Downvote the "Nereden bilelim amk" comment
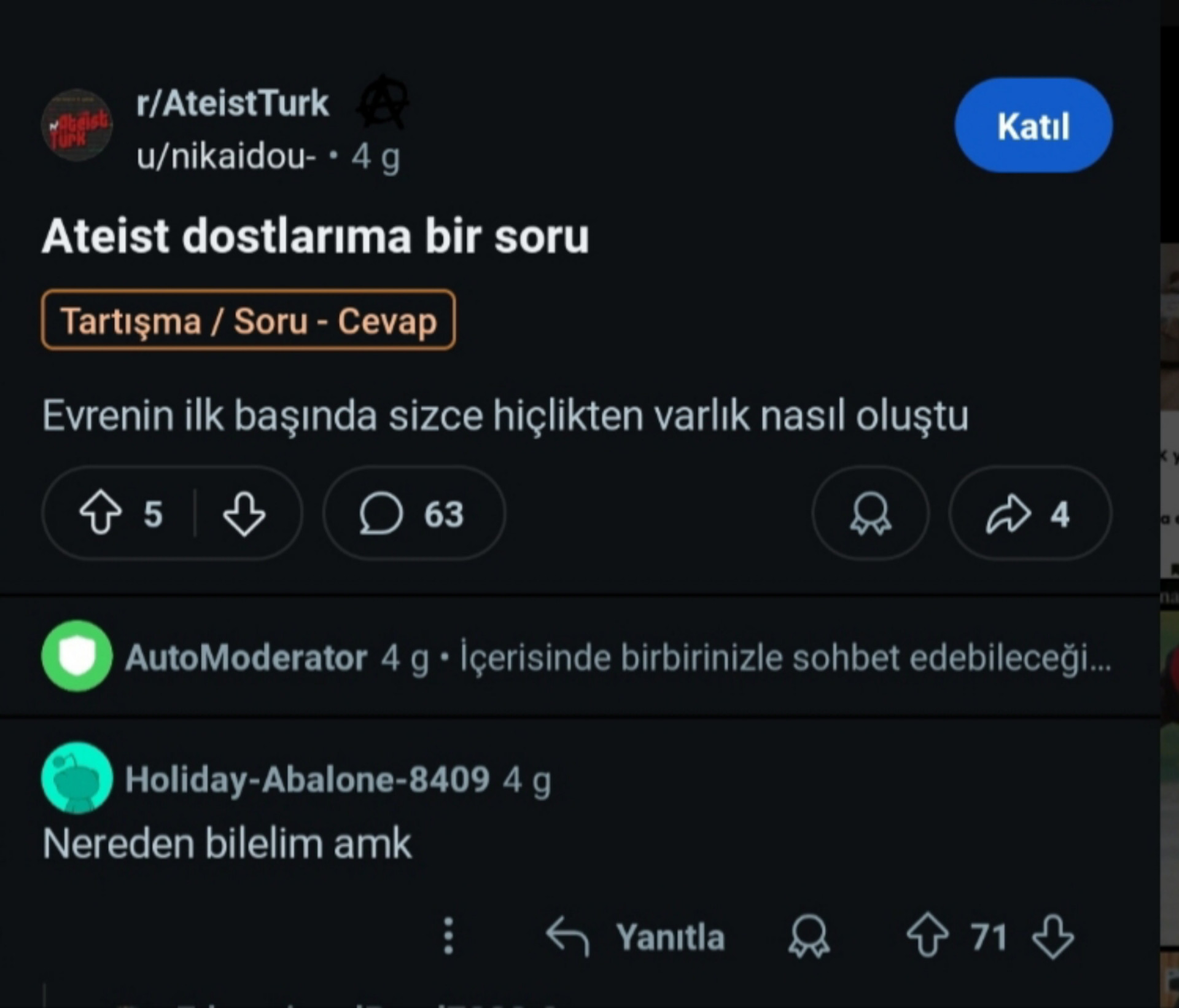 coord(1053,936)
